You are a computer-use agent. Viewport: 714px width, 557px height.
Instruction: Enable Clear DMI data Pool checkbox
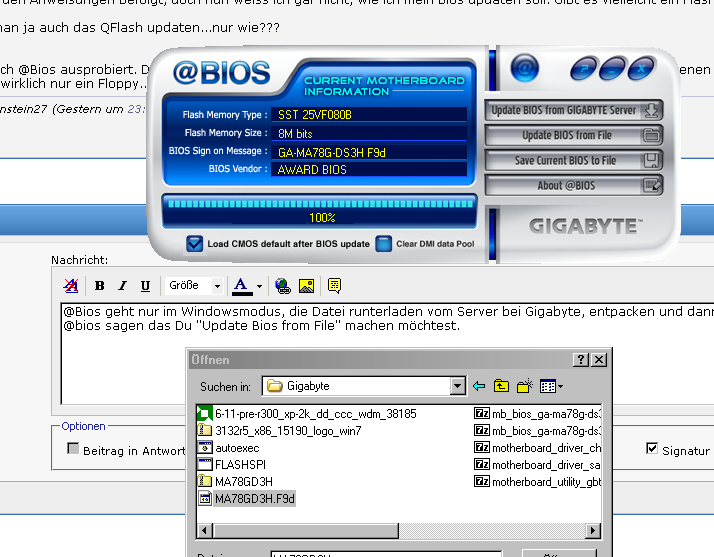click(383, 244)
